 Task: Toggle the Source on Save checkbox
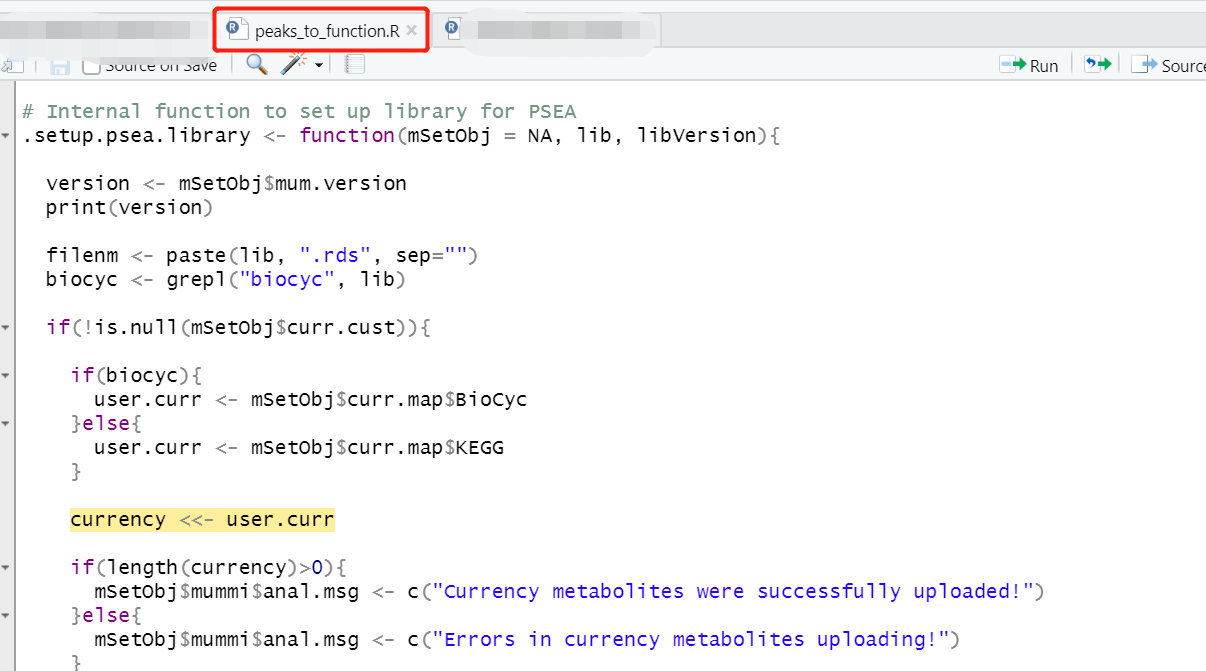[x=91, y=66]
